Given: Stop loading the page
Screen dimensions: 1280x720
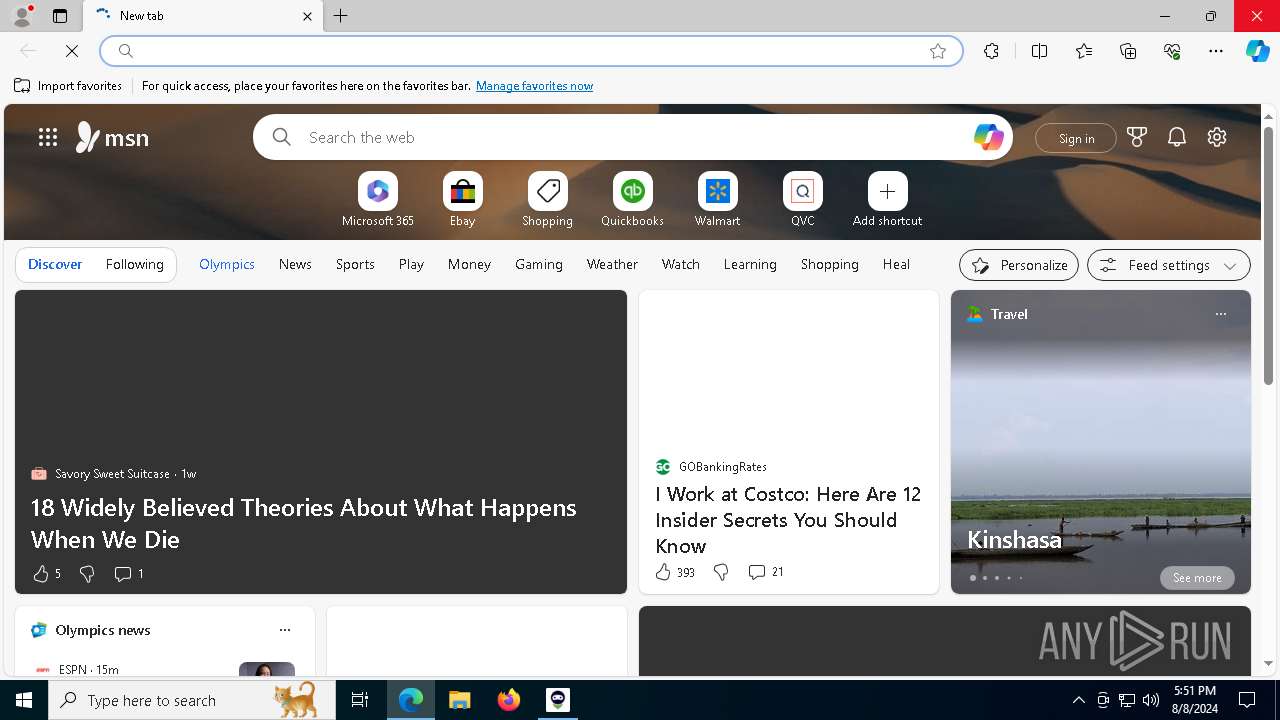Looking at the screenshot, I should point(72,51).
